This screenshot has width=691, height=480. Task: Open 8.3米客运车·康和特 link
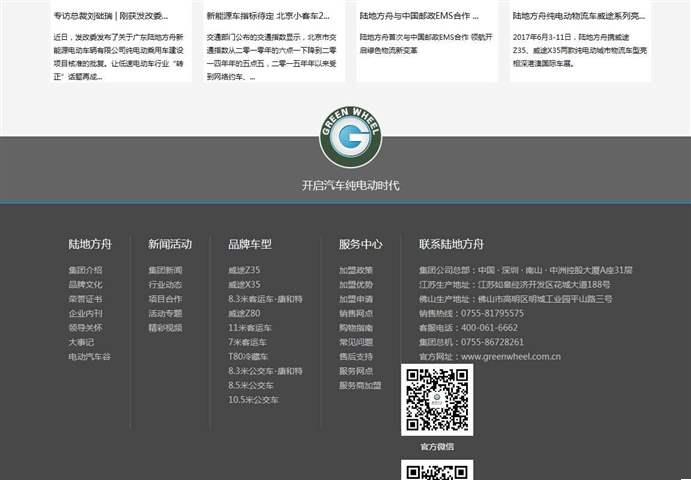click(265, 299)
